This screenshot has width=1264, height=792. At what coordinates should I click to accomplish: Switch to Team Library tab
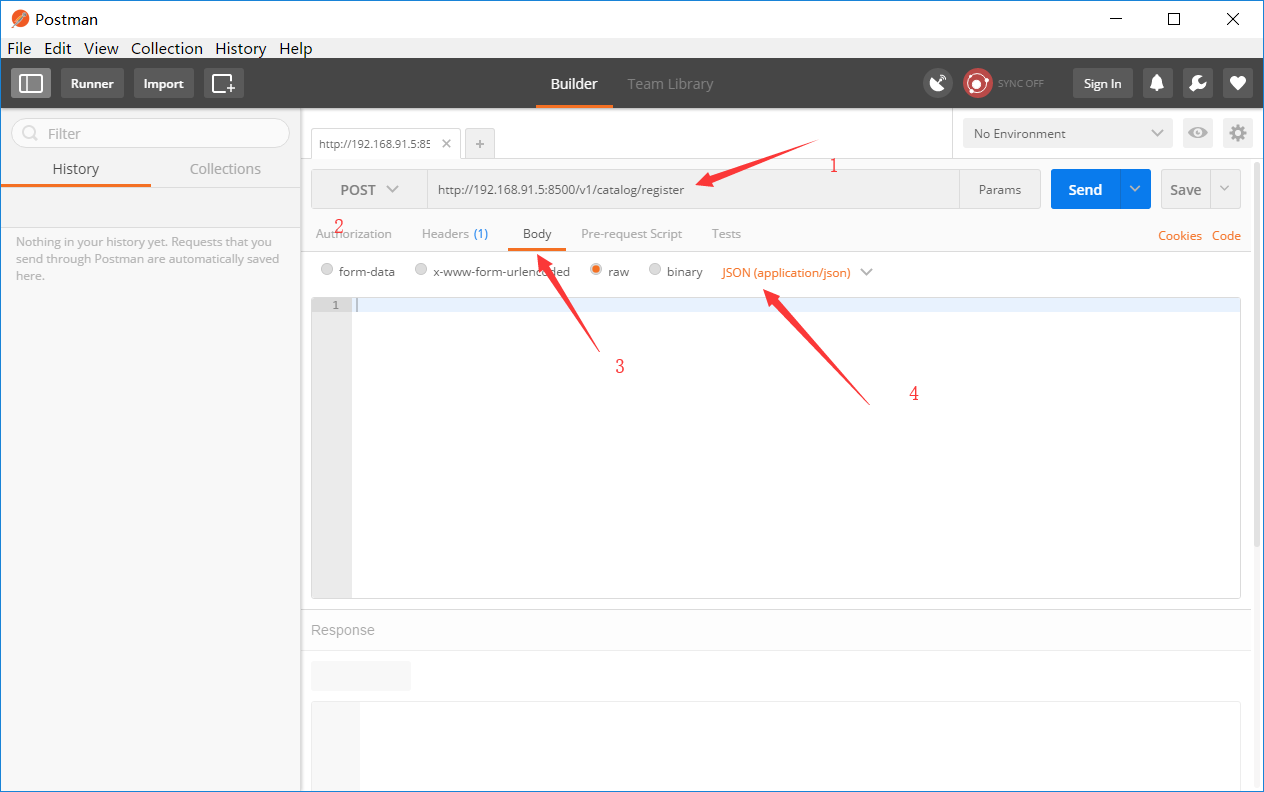pyautogui.click(x=670, y=84)
